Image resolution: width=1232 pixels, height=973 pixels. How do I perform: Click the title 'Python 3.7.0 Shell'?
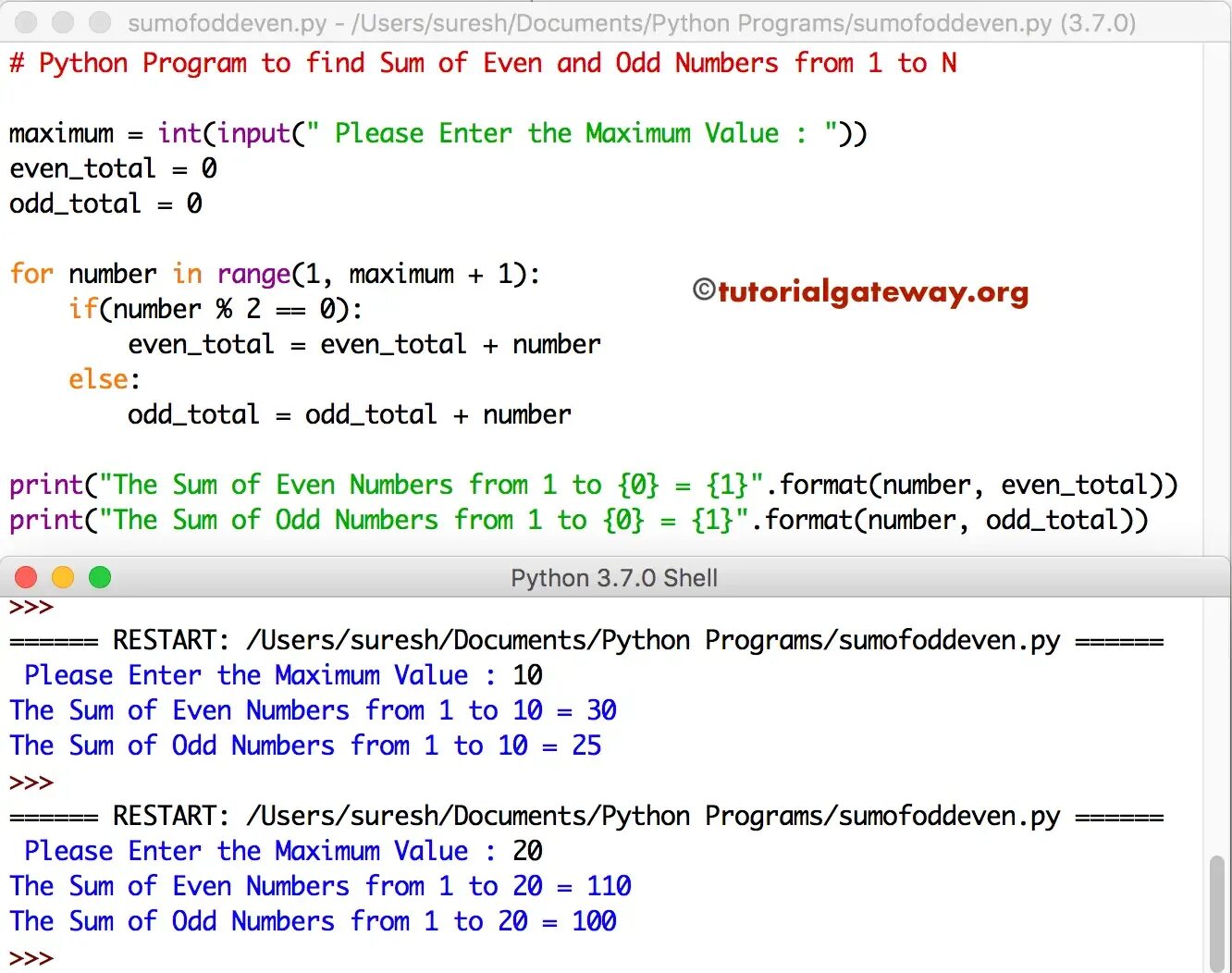click(614, 578)
